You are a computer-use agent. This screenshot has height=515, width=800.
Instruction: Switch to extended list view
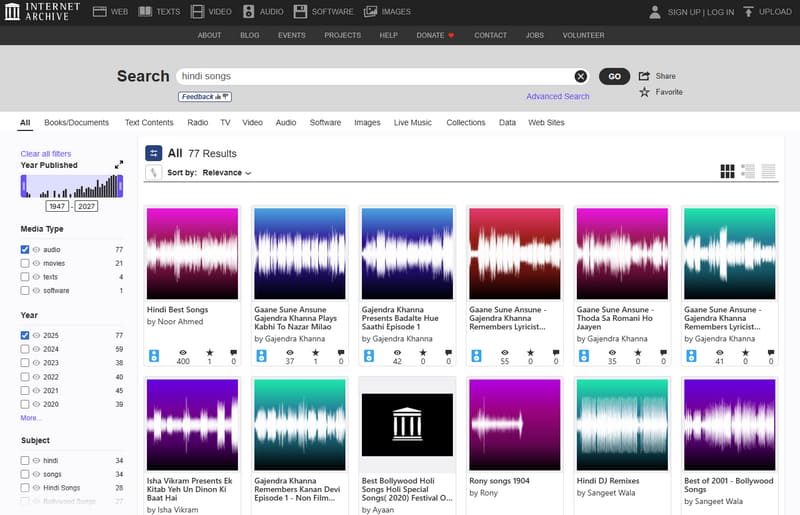point(748,171)
